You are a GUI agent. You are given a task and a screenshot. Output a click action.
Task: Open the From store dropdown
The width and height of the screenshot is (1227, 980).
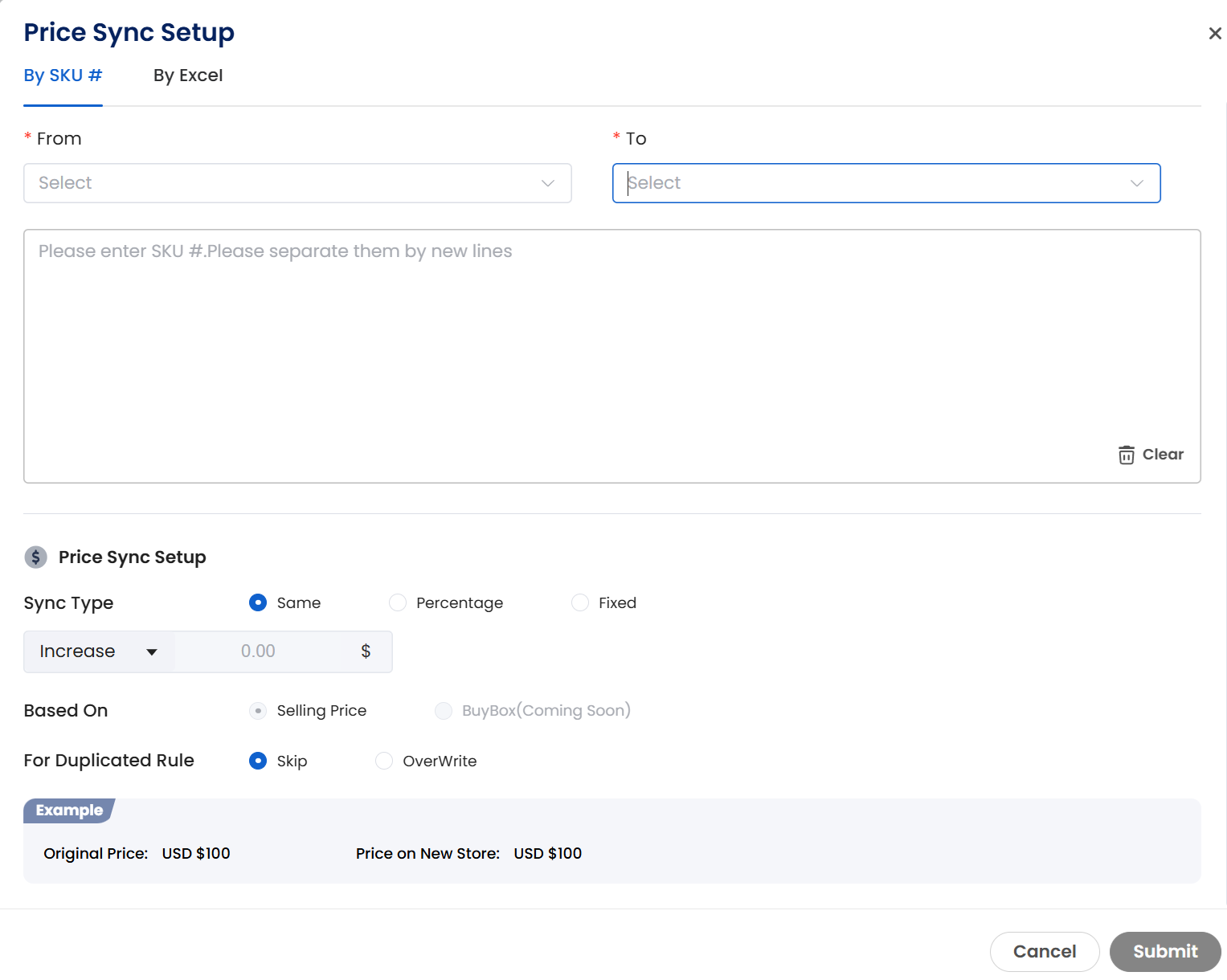[x=297, y=183]
